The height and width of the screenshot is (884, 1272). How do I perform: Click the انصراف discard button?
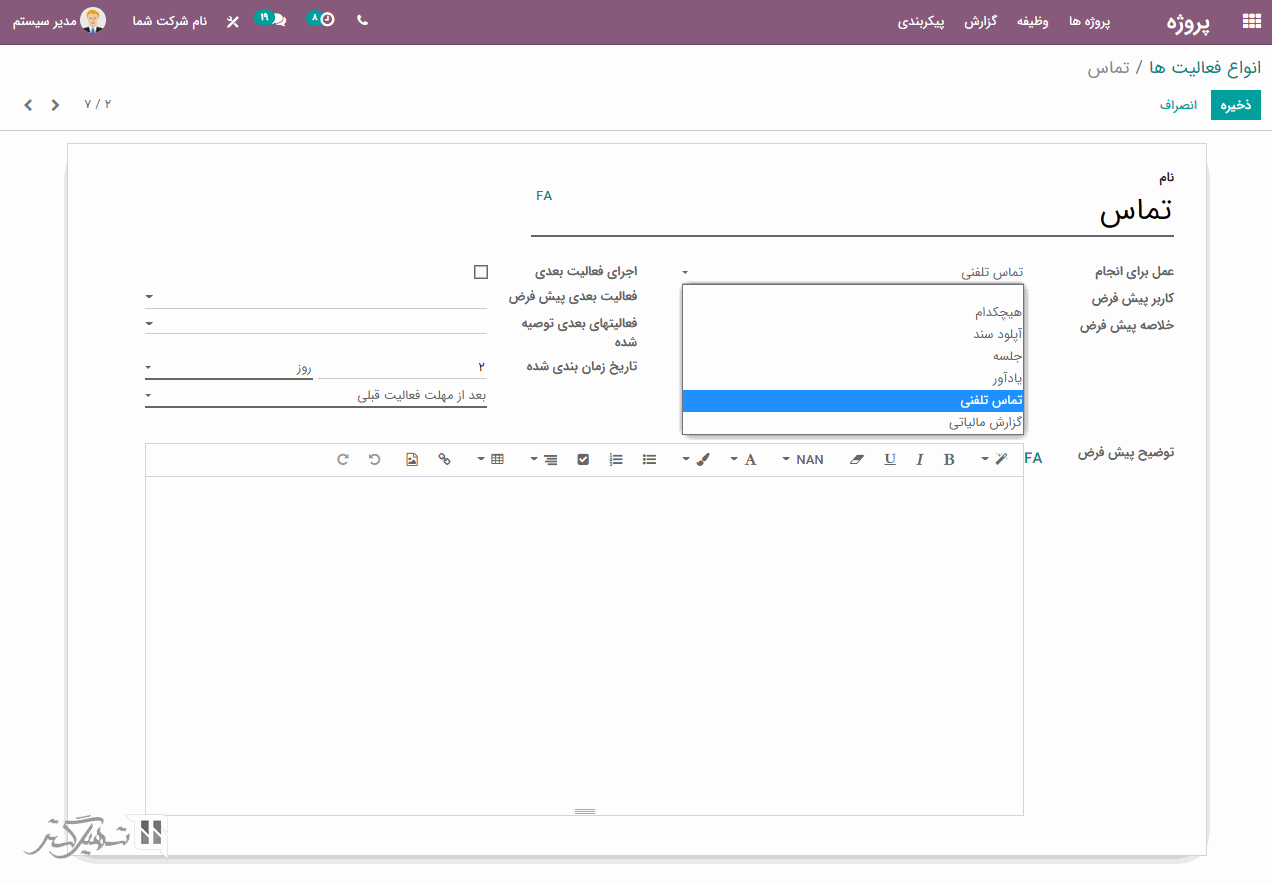[x=1178, y=105]
